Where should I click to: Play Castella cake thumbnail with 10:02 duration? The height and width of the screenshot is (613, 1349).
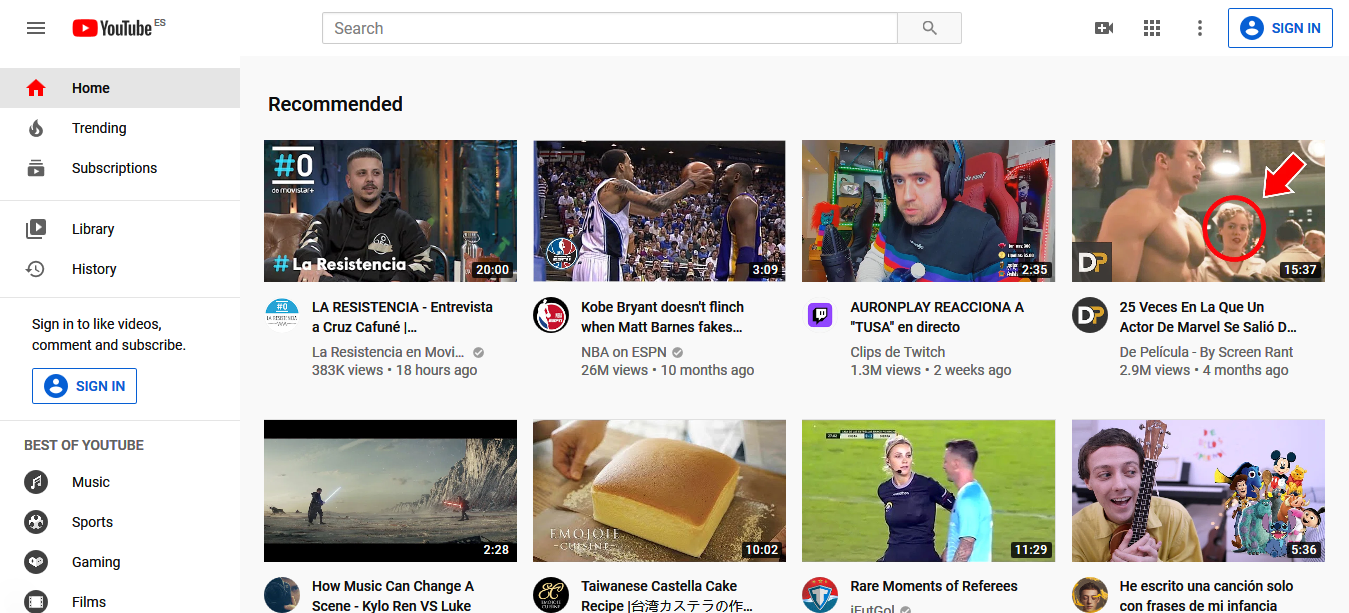click(659, 491)
